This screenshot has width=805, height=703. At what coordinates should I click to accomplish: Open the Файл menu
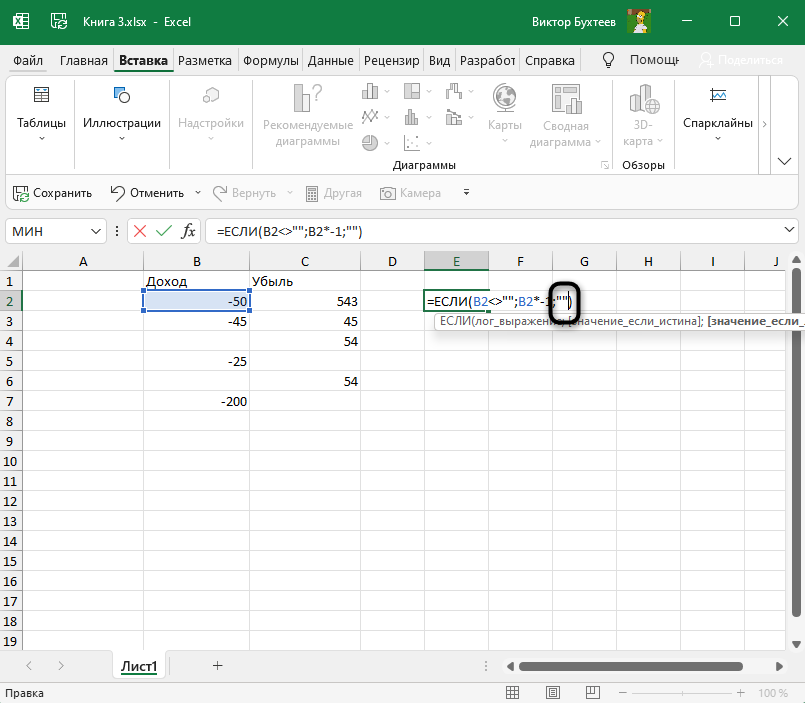click(x=30, y=60)
